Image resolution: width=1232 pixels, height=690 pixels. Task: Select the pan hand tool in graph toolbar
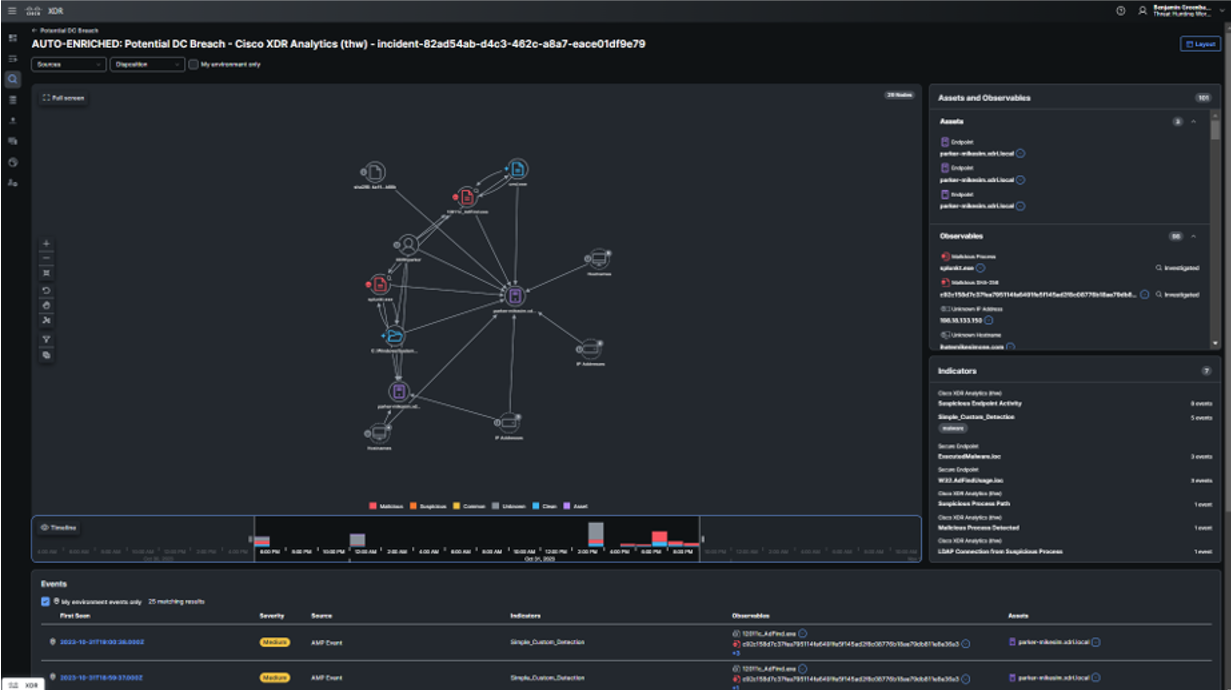point(46,306)
